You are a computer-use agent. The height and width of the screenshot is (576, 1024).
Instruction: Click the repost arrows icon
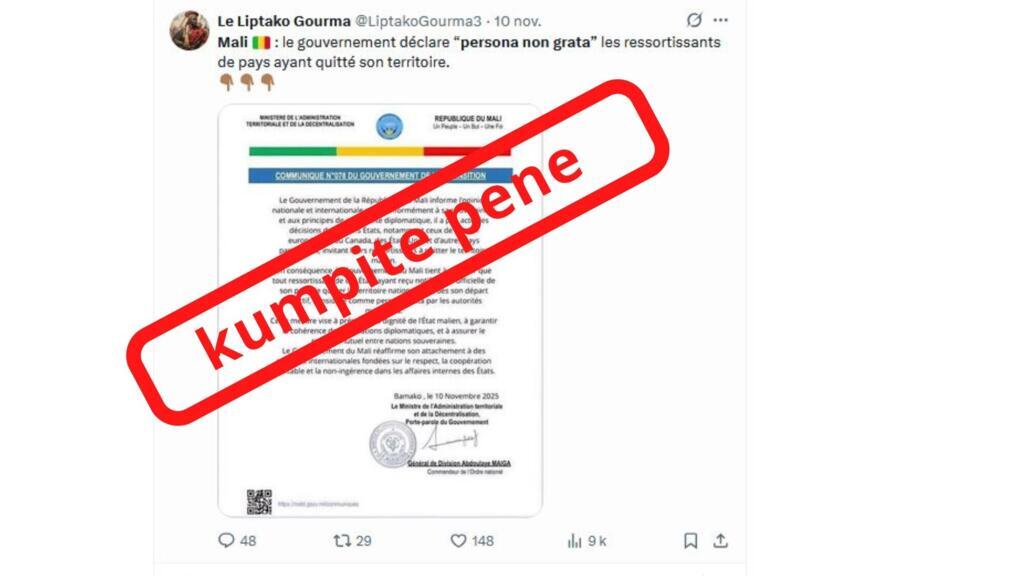[x=342, y=540]
